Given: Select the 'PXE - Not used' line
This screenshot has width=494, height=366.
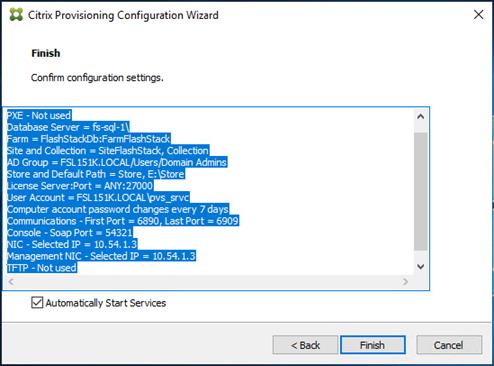Looking at the screenshot, I should click(39, 115).
